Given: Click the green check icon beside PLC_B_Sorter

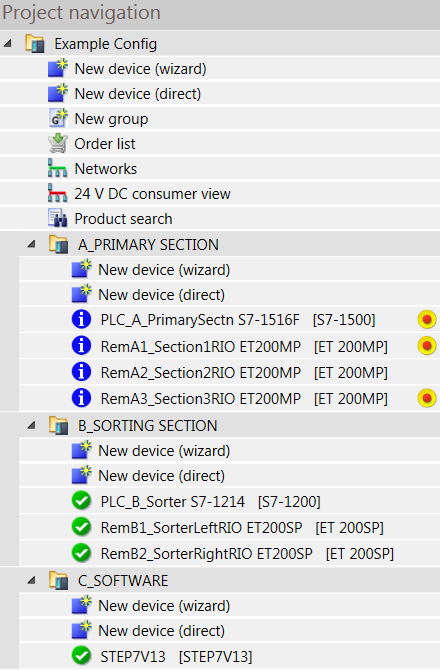Looking at the screenshot, I should click(x=81, y=501).
